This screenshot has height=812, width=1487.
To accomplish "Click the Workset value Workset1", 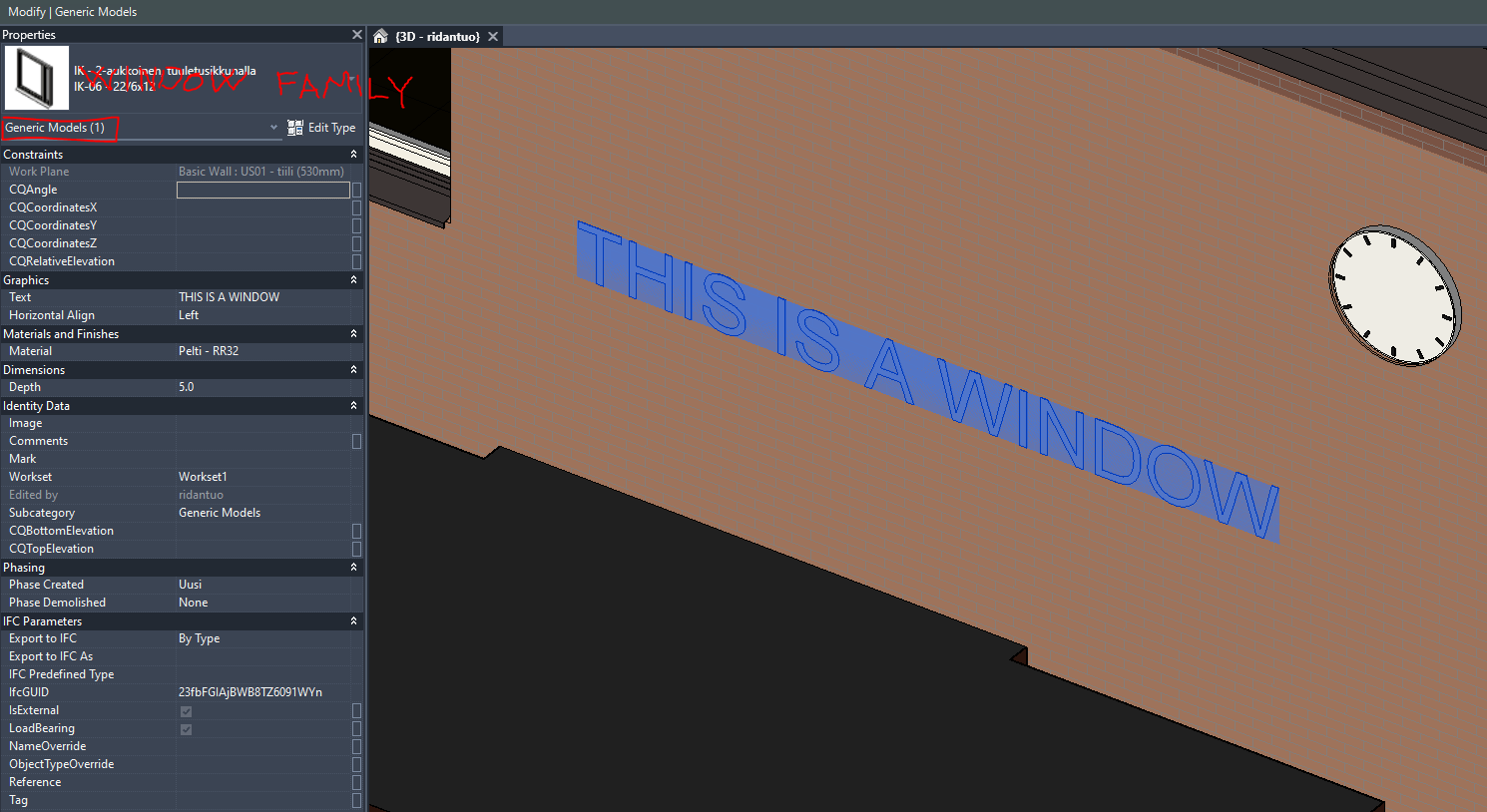I will [203, 477].
